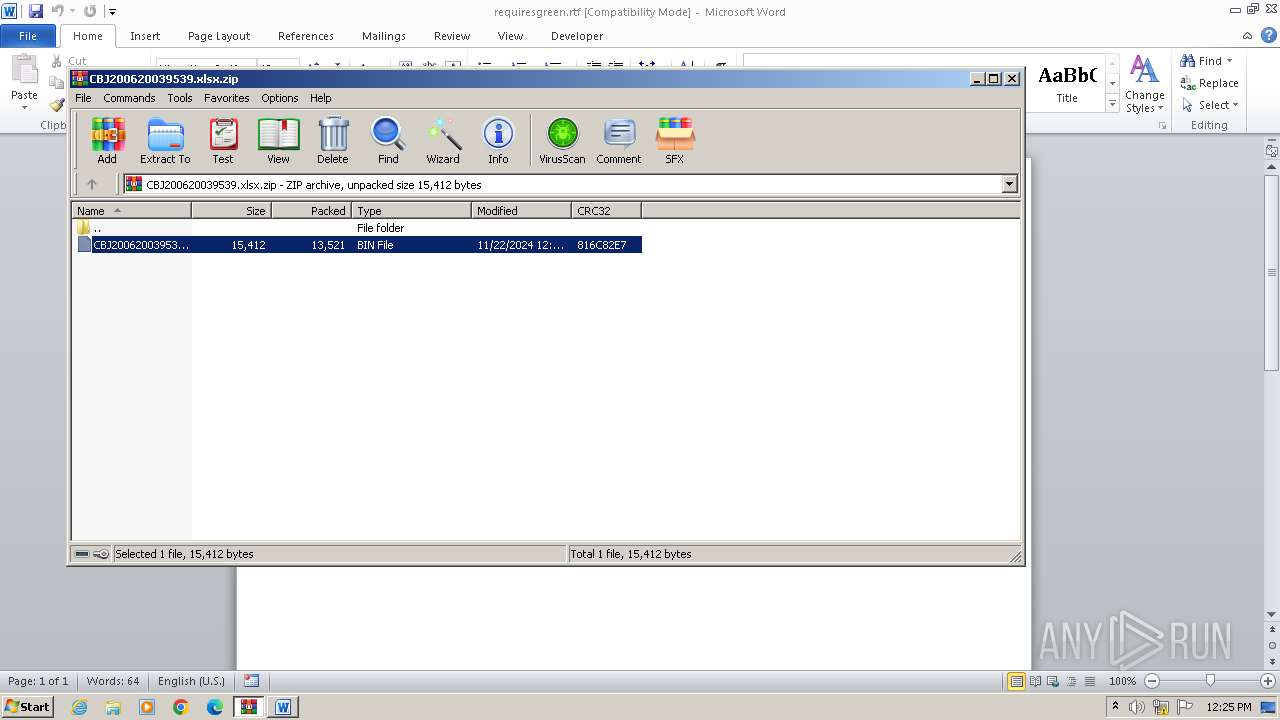The image size is (1280, 720).
Task: Click Word status bar proofing macro icon
Action: [251, 681]
